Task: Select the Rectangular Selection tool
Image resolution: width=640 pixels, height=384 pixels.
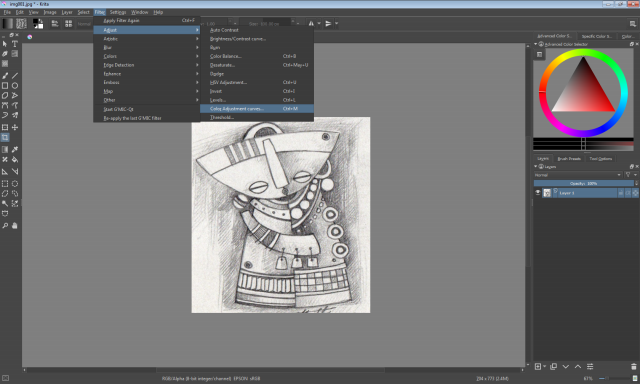Action: pyautogui.click(x=5, y=184)
